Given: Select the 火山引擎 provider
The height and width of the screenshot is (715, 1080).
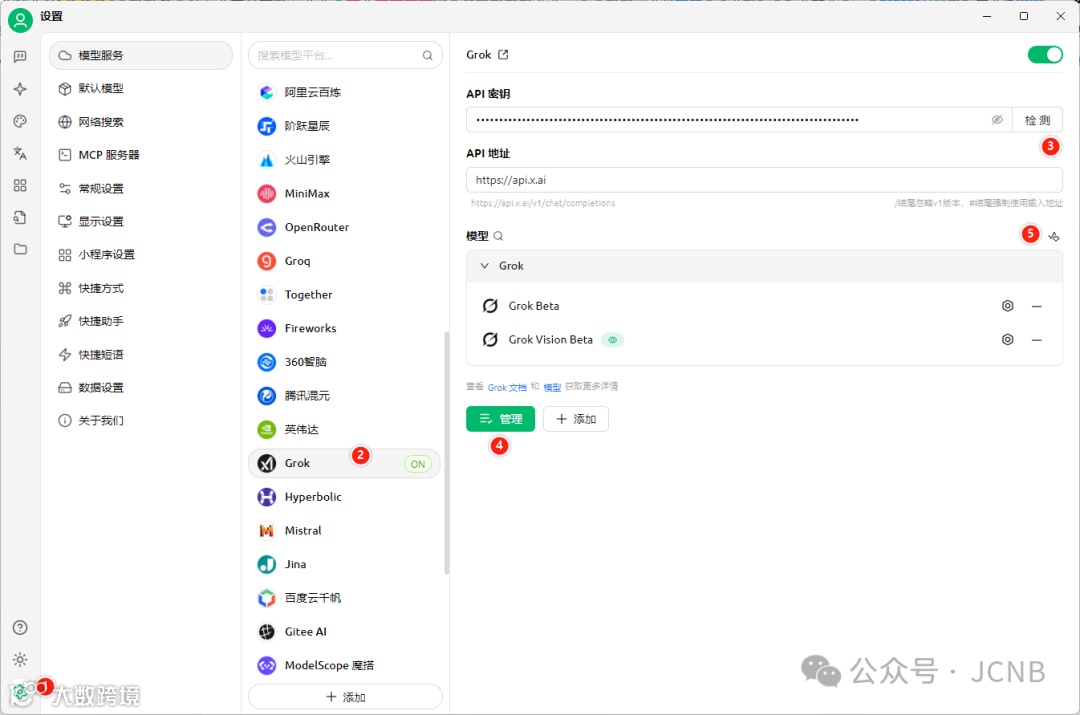Looking at the screenshot, I should [344, 160].
